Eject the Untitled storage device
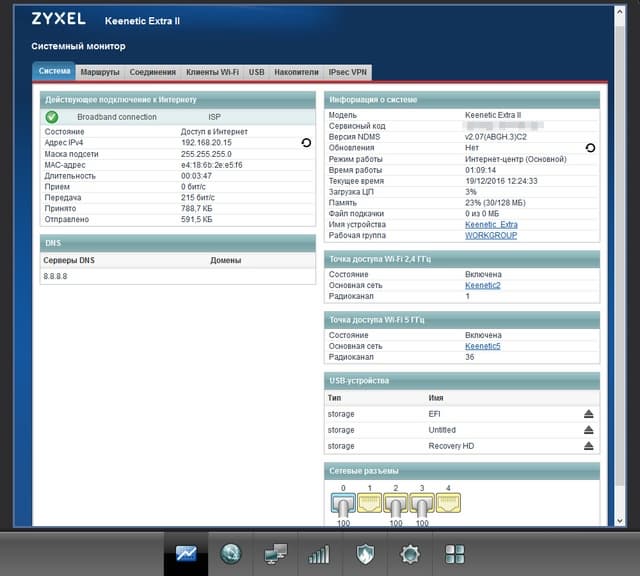The image size is (640, 576). coord(589,430)
